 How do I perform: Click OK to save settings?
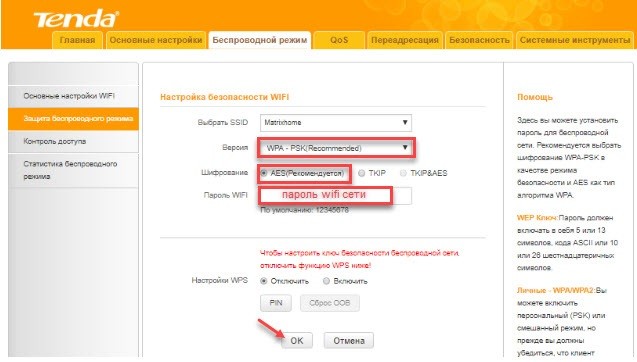coord(297,340)
